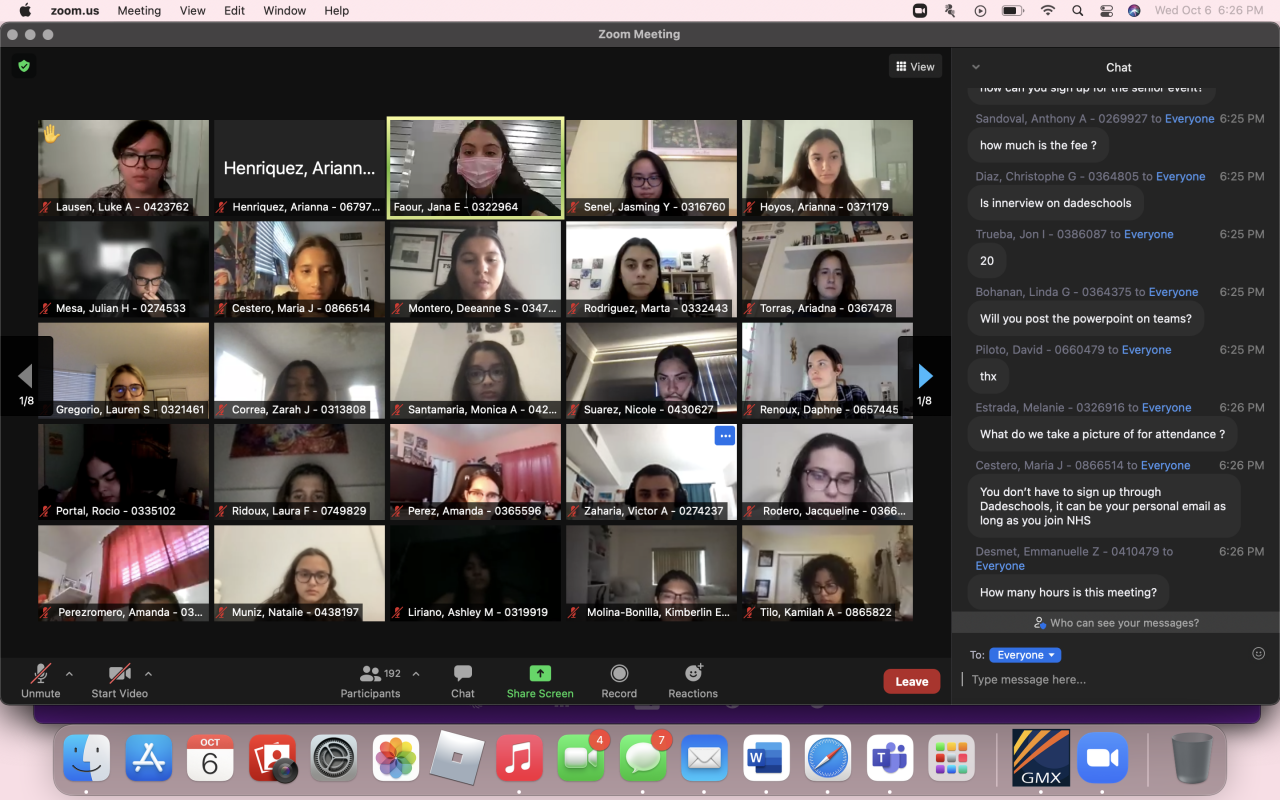Select Renoux, Daphne's video tile

pos(827,370)
